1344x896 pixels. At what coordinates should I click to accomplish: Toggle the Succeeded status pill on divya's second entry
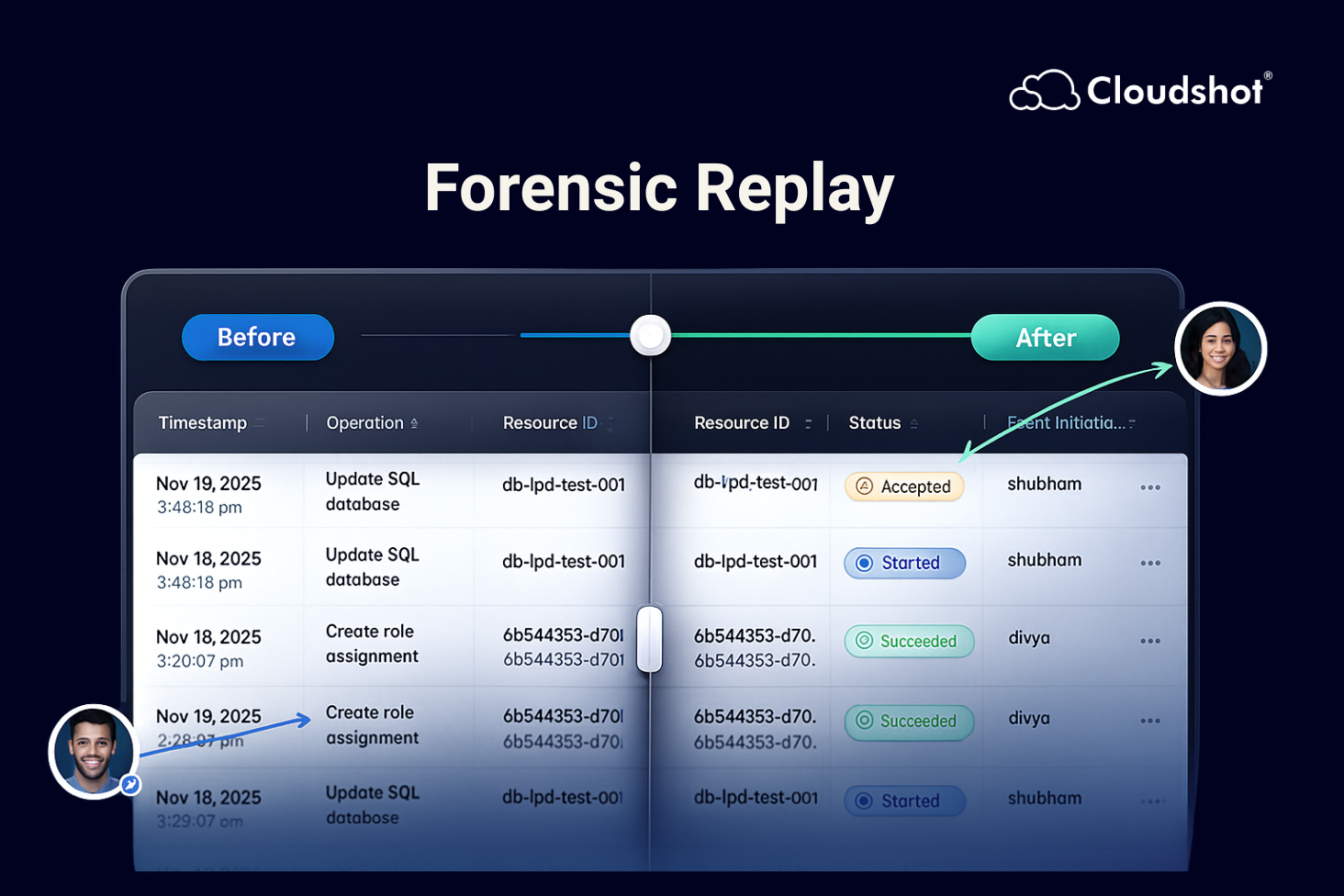coord(908,722)
